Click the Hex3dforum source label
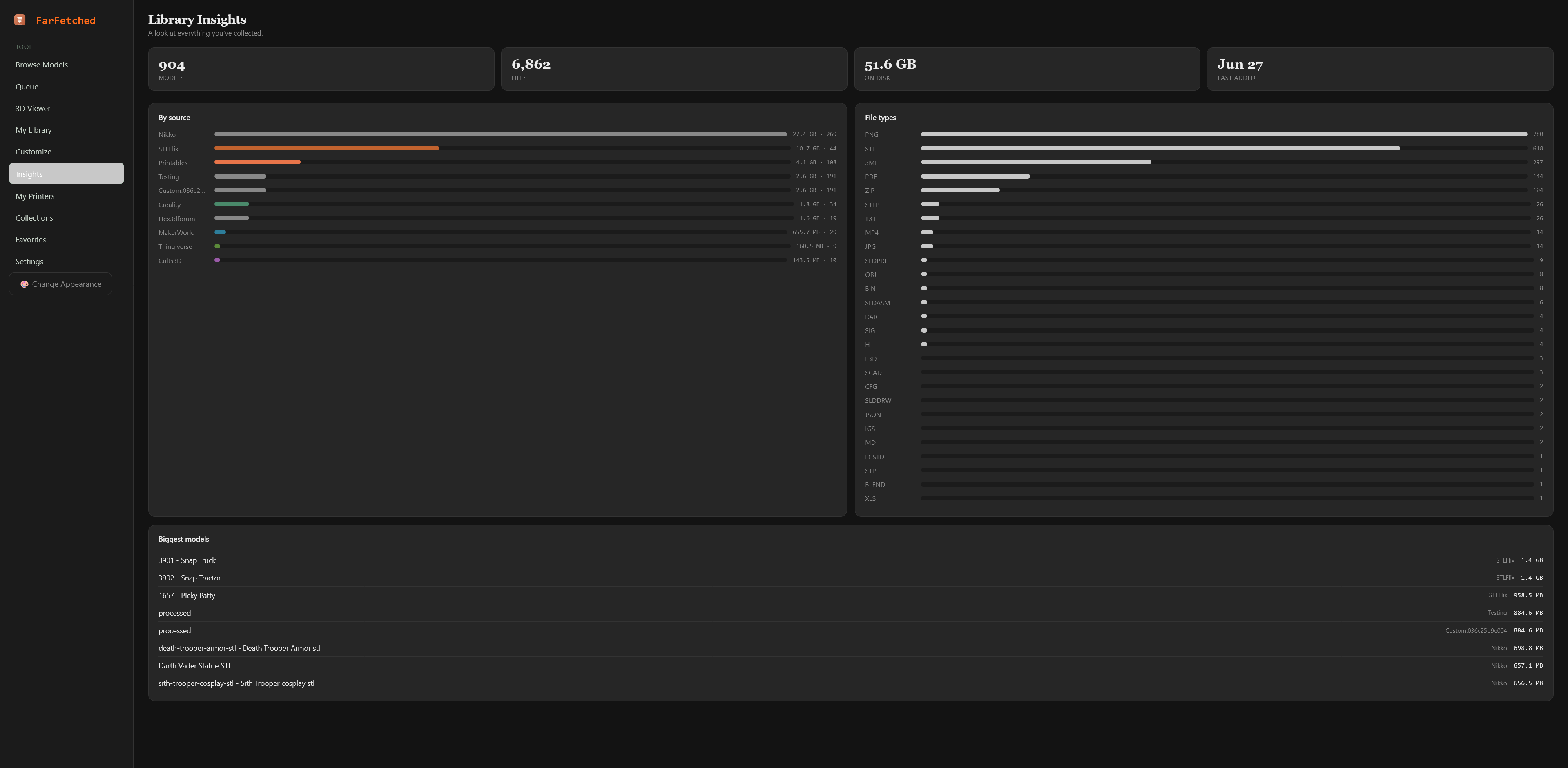Viewport: 1568px width, 768px height. [x=176, y=219]
